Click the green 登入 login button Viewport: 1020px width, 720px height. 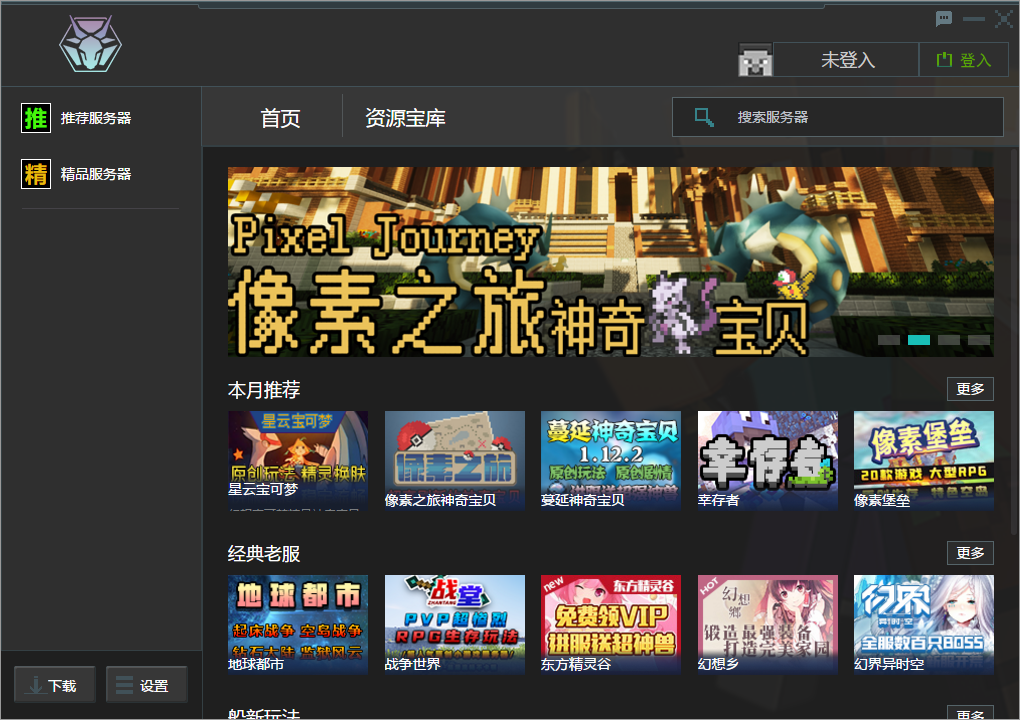963,60
